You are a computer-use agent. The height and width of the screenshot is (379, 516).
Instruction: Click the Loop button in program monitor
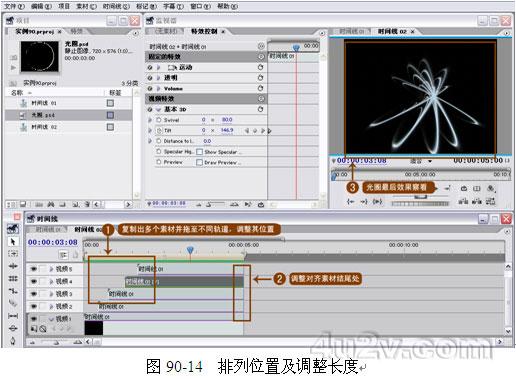click(x=464, y=188)
